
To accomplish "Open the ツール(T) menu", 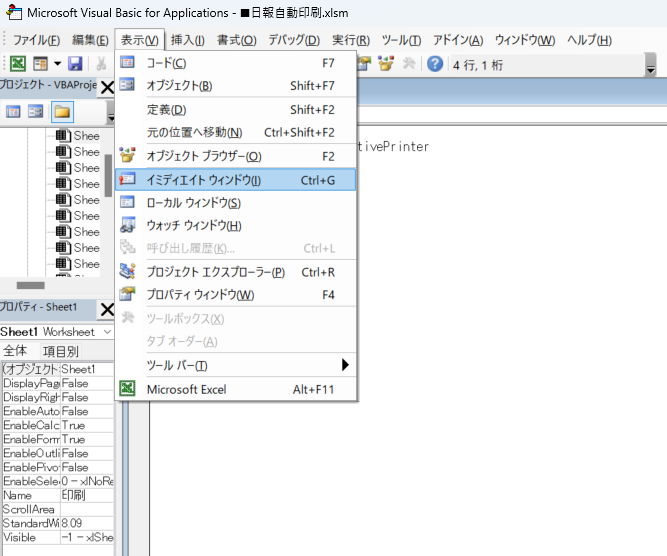I will click(x=401, y=40).
